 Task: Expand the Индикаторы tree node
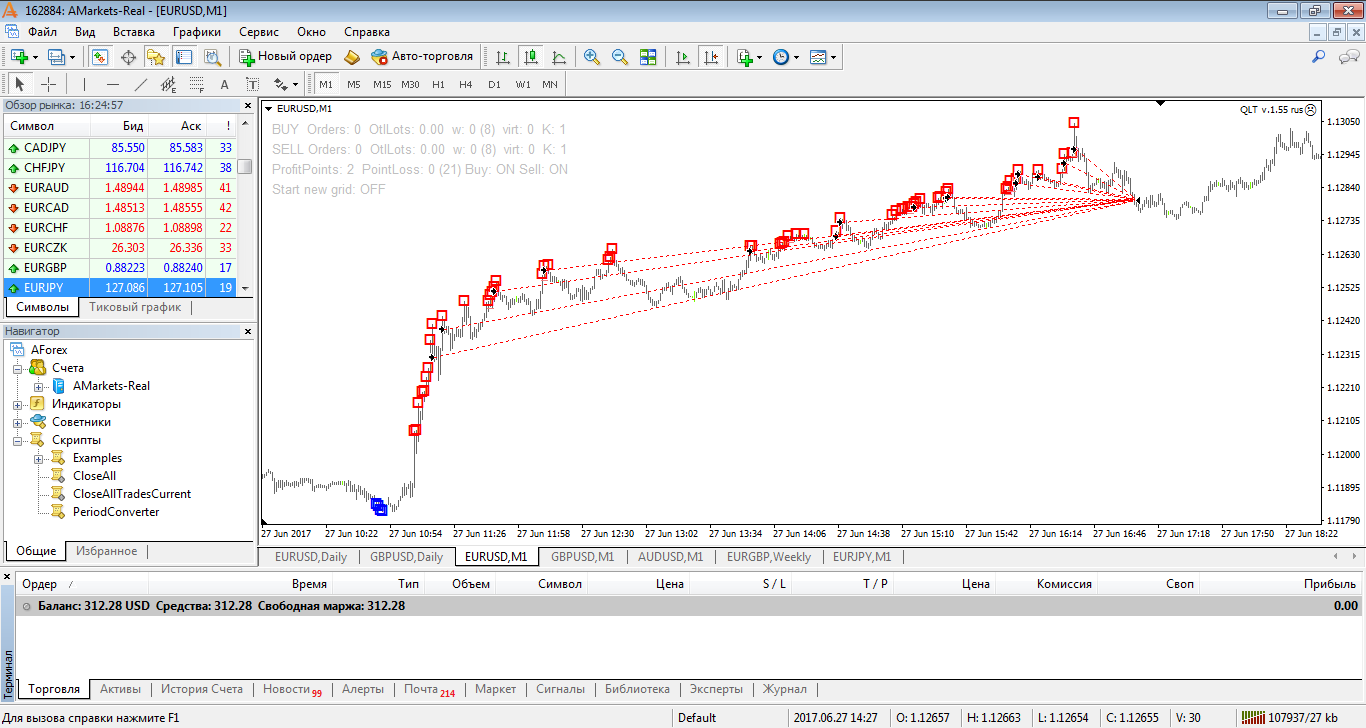point(18,404)
